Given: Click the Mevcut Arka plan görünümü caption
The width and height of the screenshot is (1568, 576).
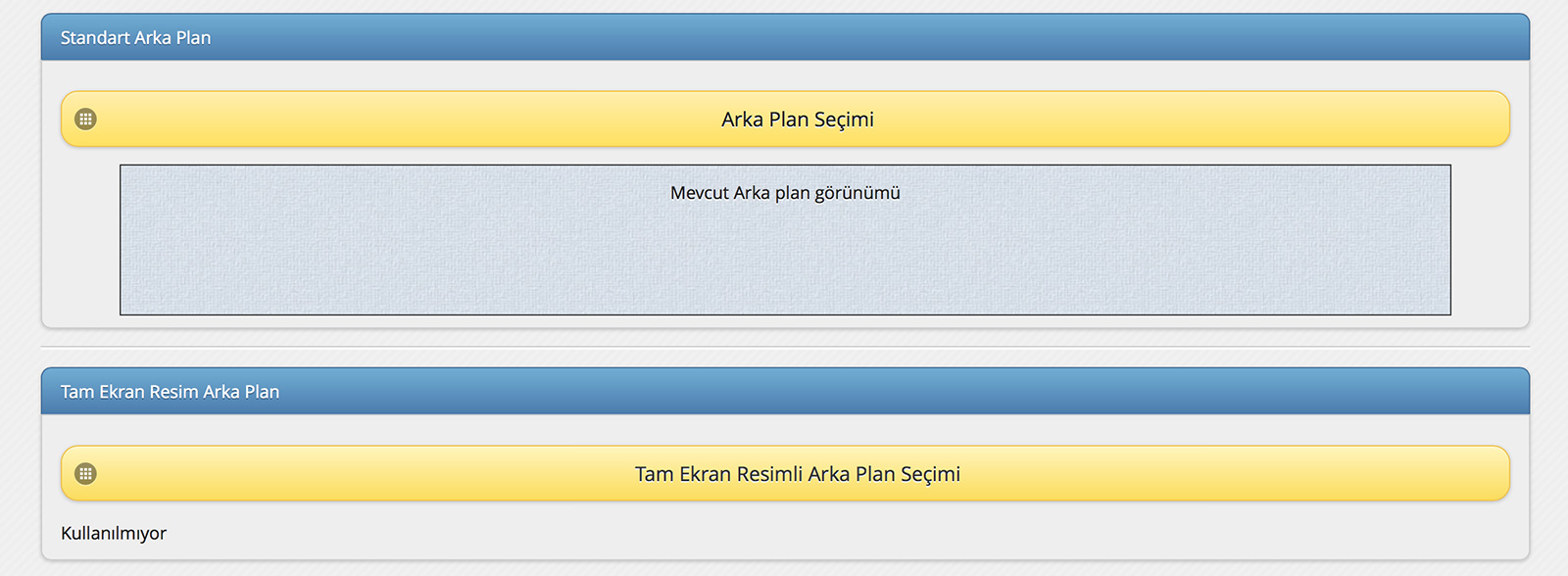Looking at the screenshot, I should 785,193.
